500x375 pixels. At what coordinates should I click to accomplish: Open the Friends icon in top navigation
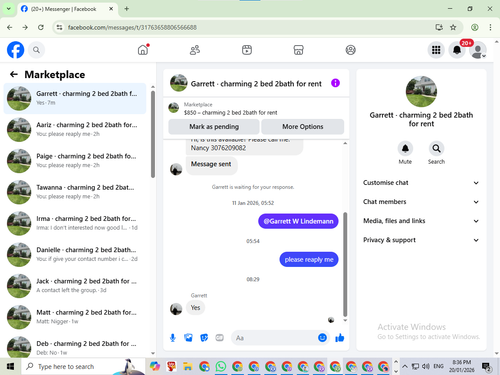coord(195,50)
